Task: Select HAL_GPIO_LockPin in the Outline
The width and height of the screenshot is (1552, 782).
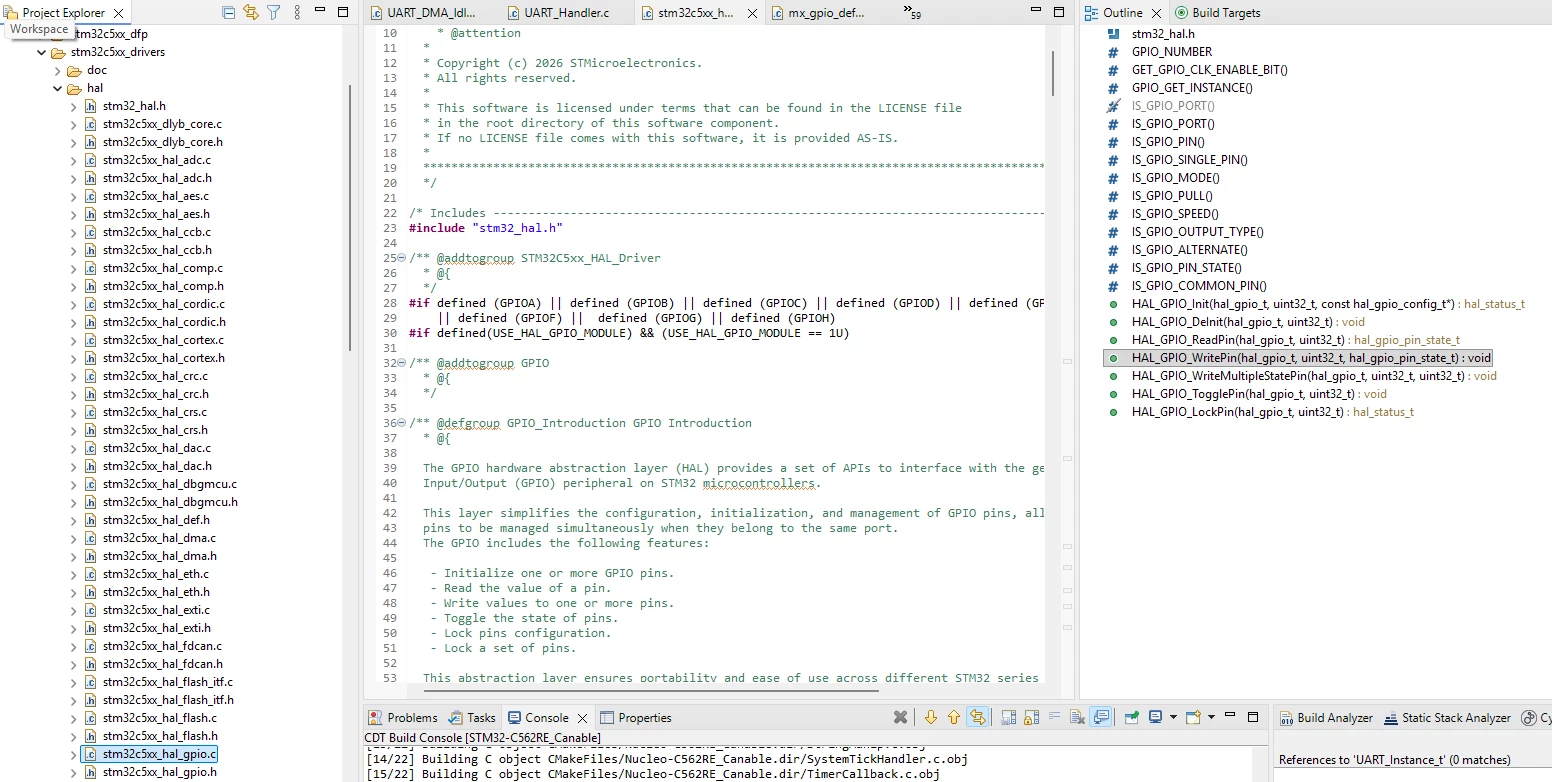Action: coord(1272,412)
